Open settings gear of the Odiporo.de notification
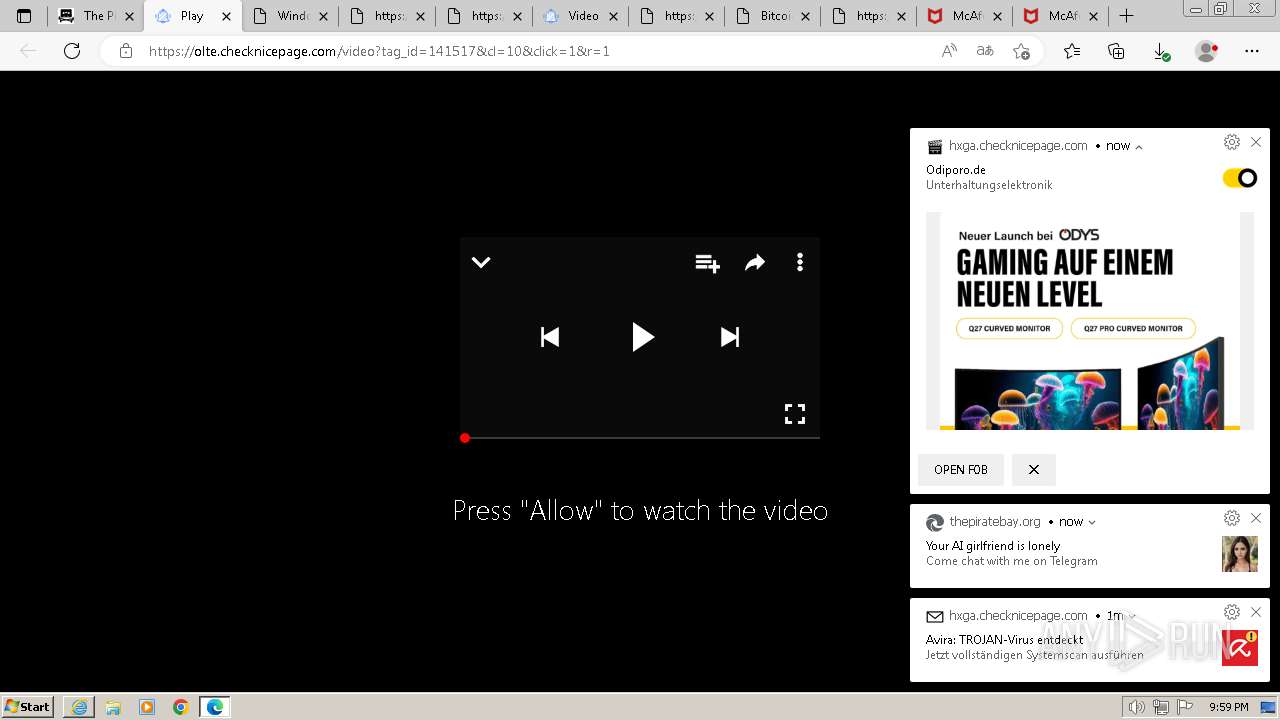Screen dimensions: 1280x720 1232,142
